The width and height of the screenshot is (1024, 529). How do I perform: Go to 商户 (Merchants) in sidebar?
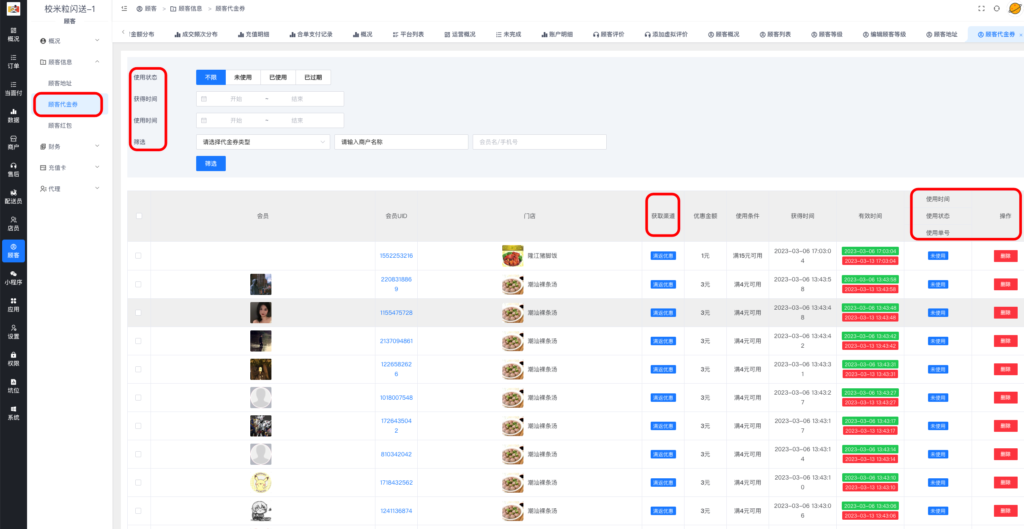(13, 141)
